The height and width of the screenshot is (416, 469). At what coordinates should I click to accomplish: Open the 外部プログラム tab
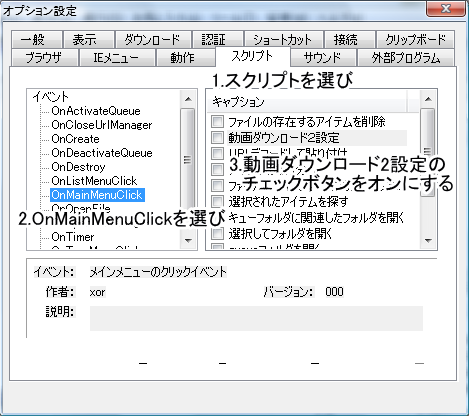[x=406, y=58]
